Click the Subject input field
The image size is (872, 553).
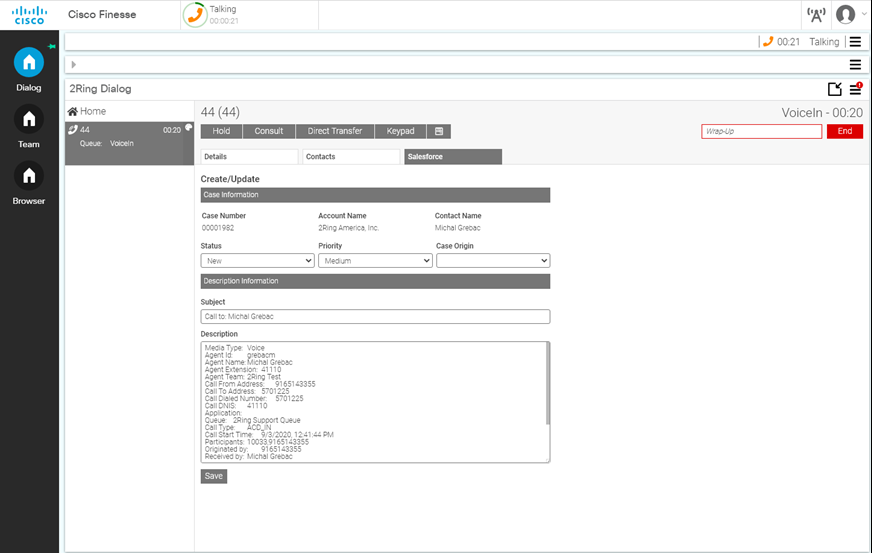375,317
